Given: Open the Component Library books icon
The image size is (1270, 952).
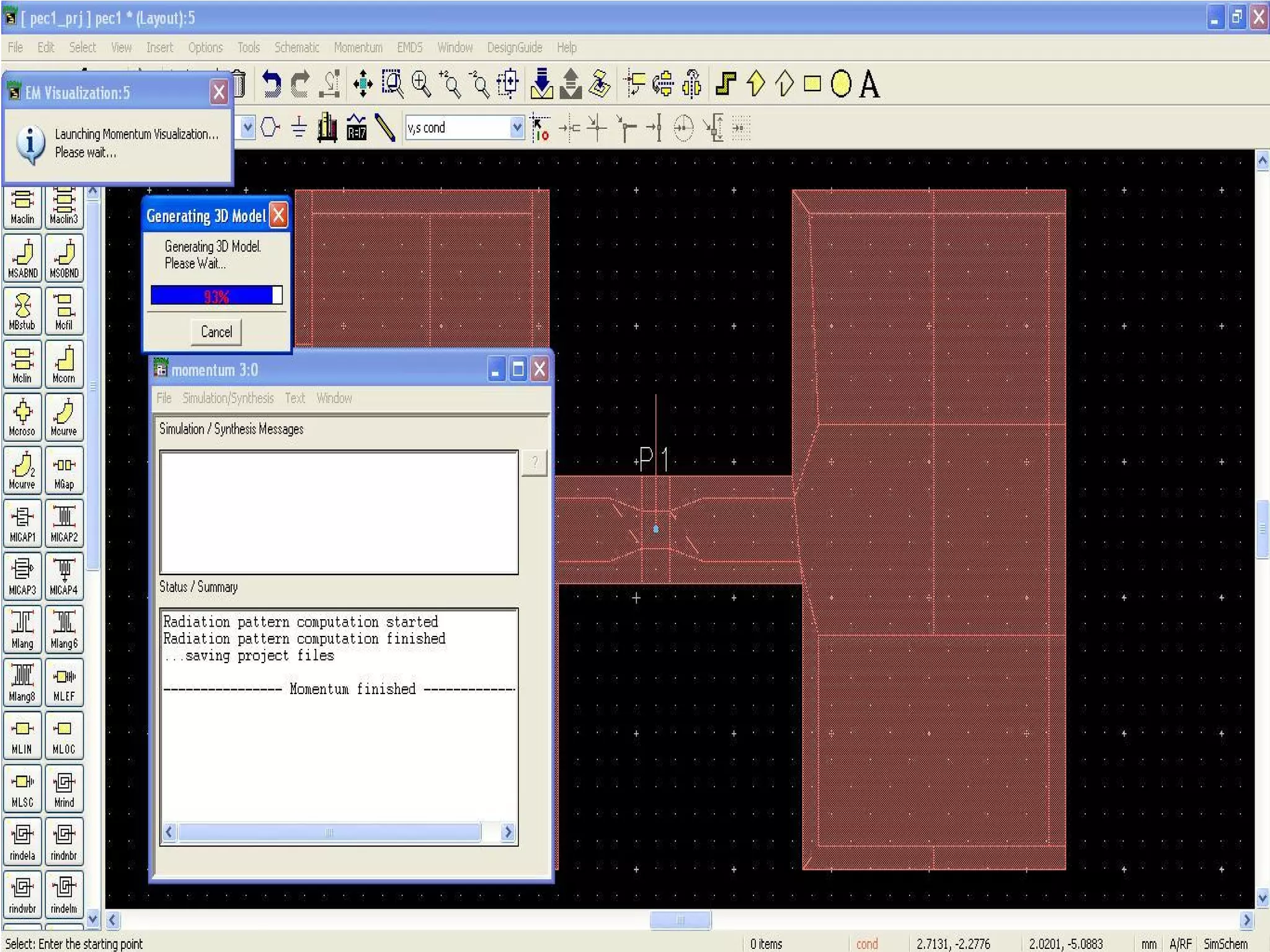Looking at the screenshot, I should [327, 128].
